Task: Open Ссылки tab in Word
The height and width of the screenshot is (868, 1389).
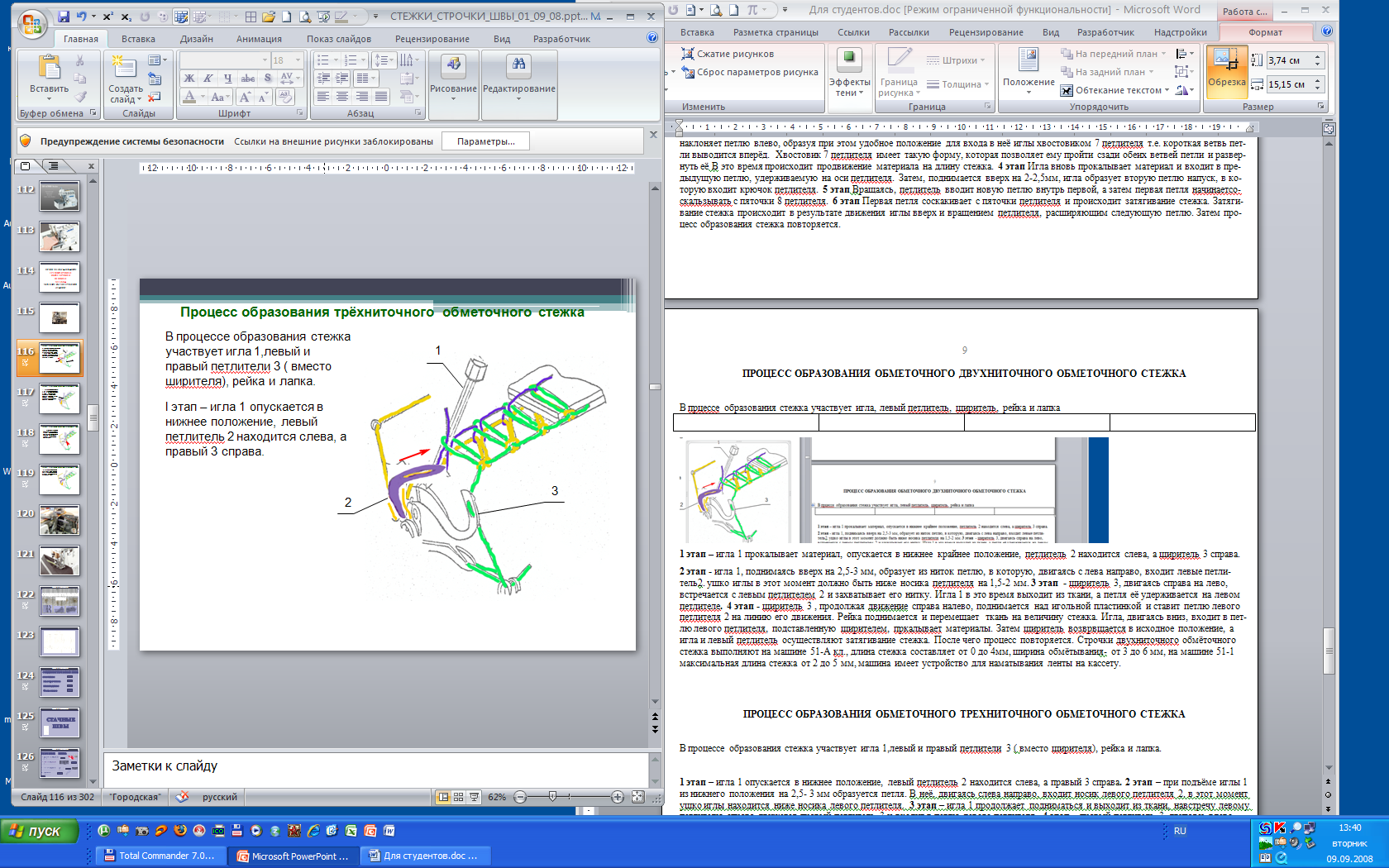Action: pyautogui.click(x=853, y=32)
